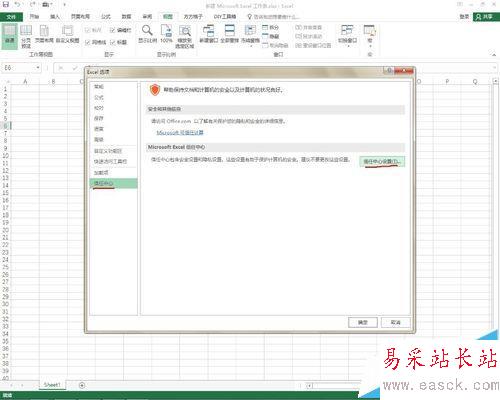Select Quick Access Toolbar (快速访问工具栏) in options

click(x=113, y=162)
